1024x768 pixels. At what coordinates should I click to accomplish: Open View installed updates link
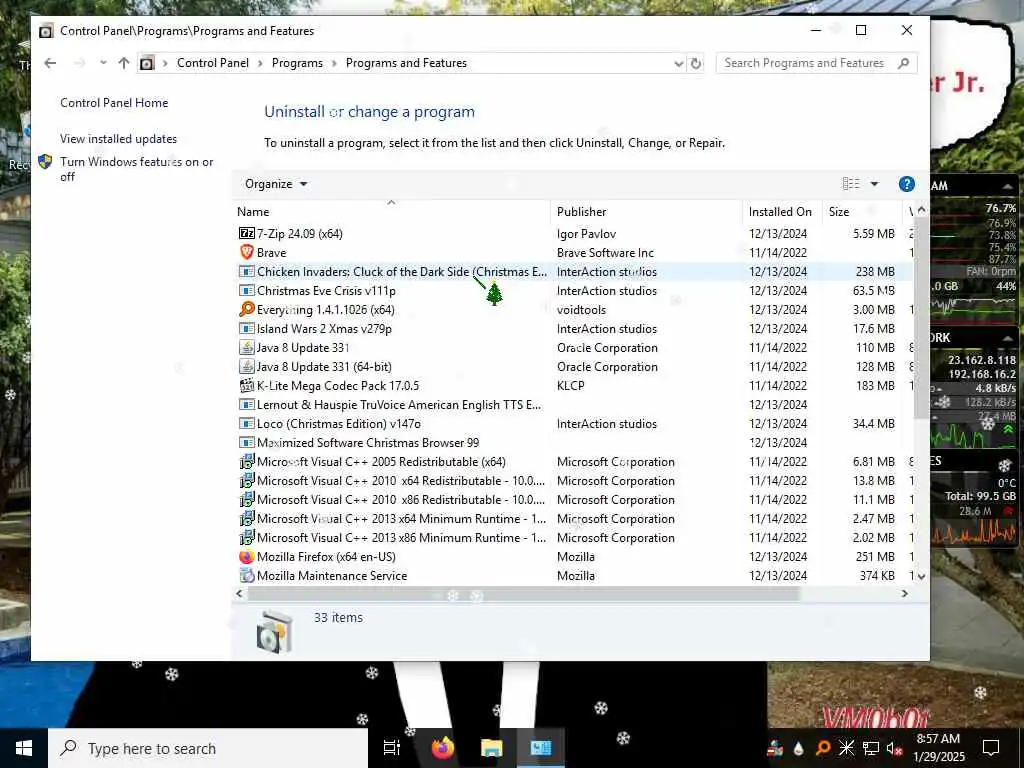[118, 138]
